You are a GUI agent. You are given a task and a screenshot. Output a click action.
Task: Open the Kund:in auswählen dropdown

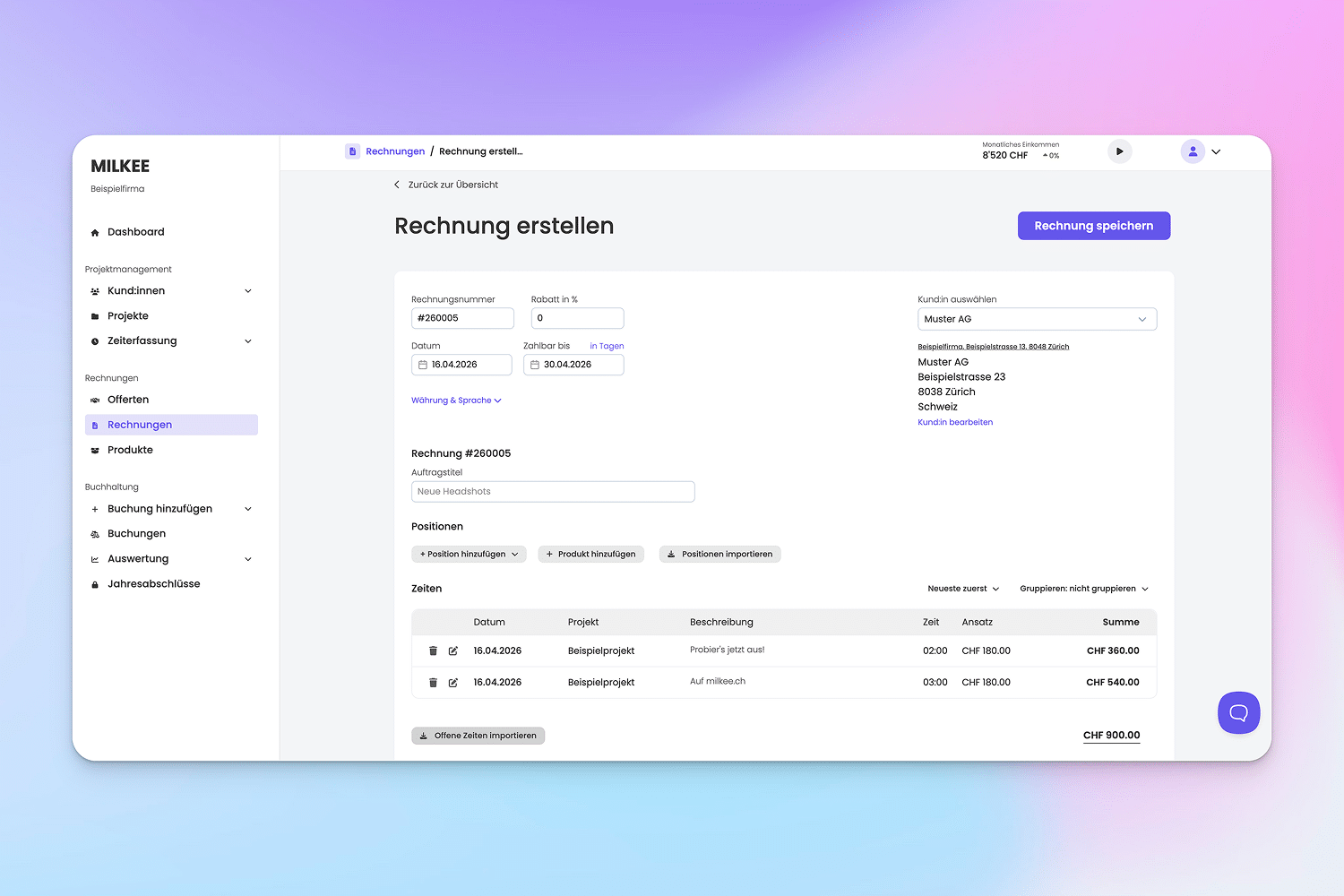coord(1037,319)
